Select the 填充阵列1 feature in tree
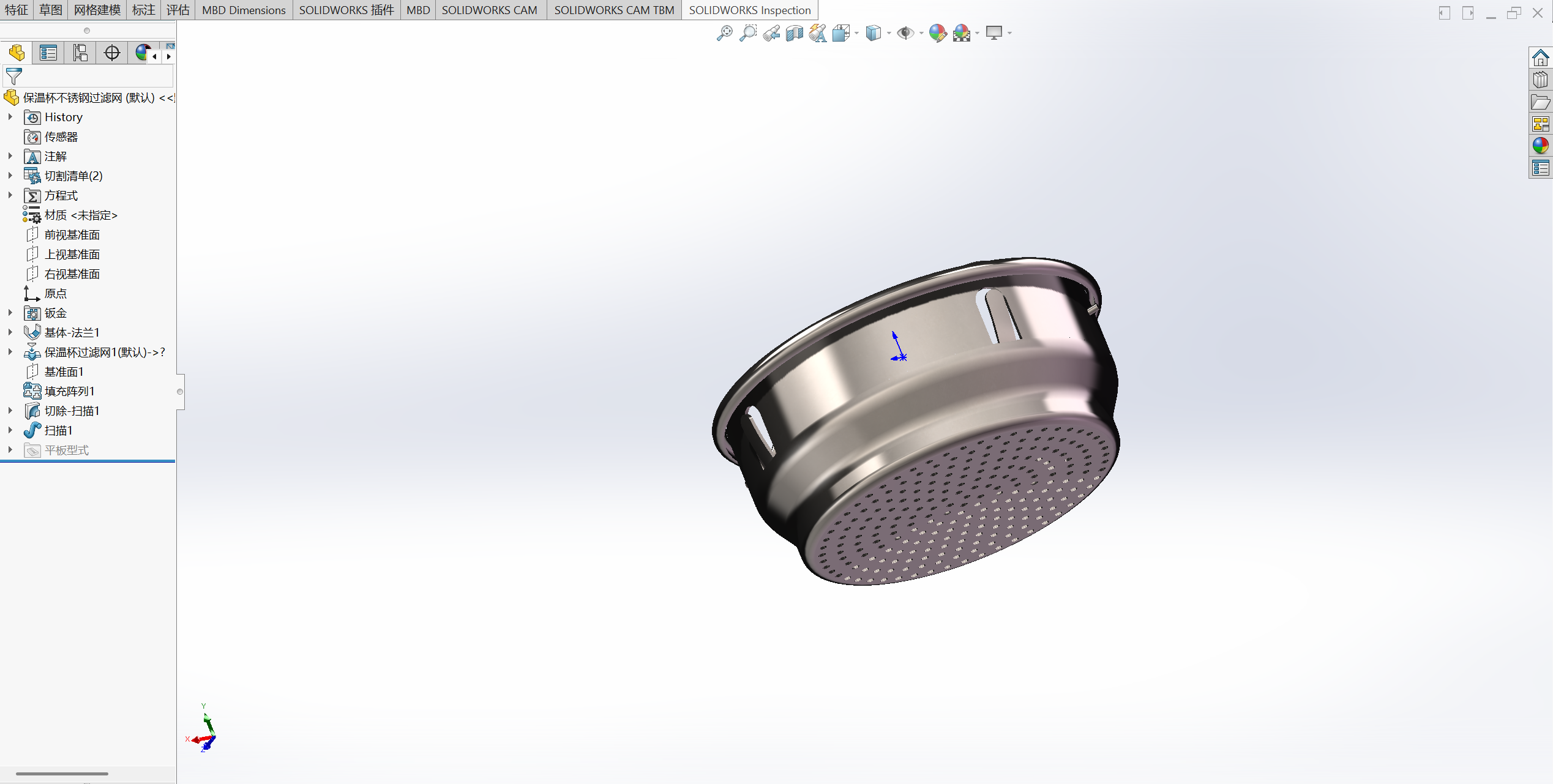Image resolution: width=1553 pixels, height=784 pixels. click(69, 391)
